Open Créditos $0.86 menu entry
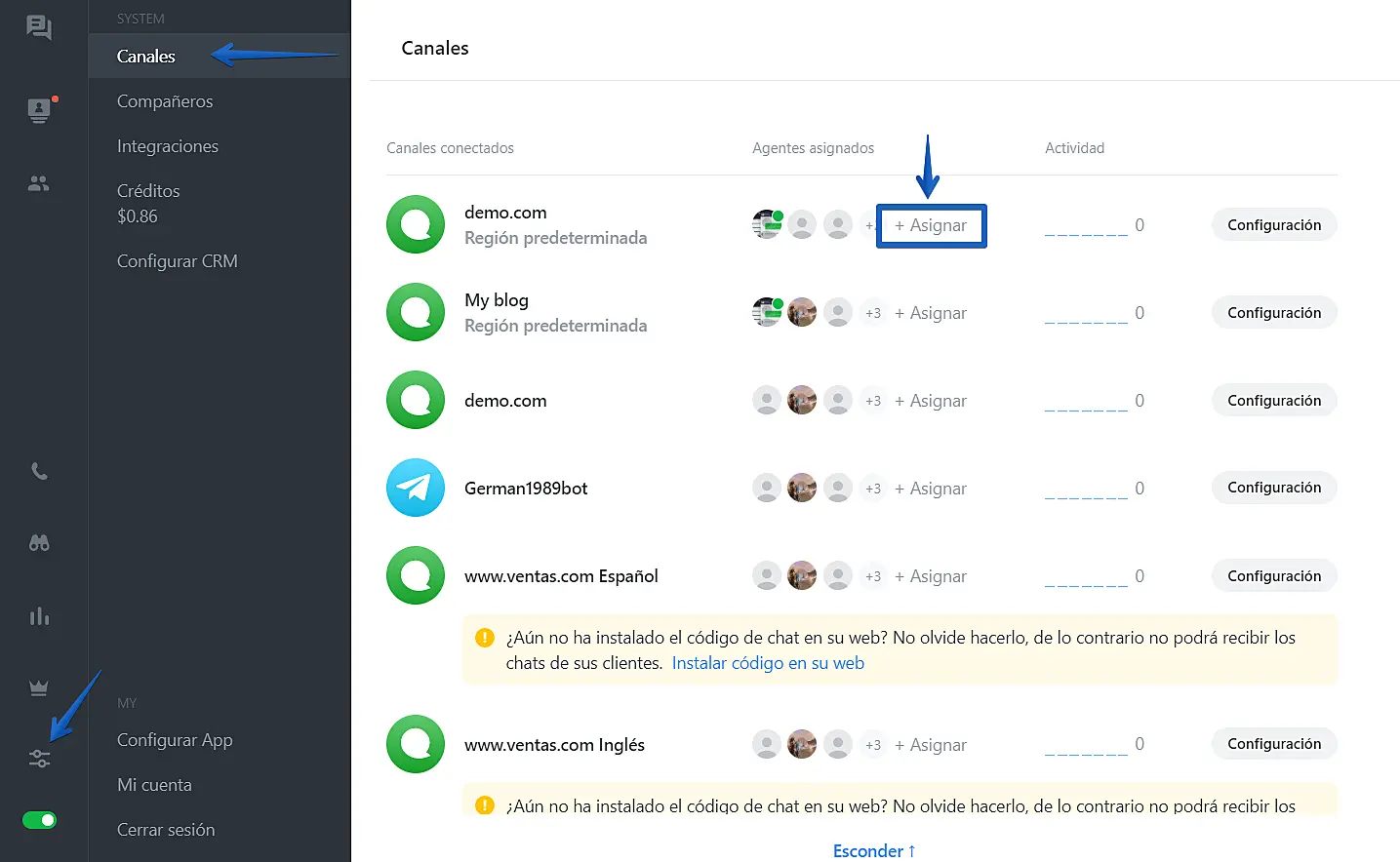 148,204
